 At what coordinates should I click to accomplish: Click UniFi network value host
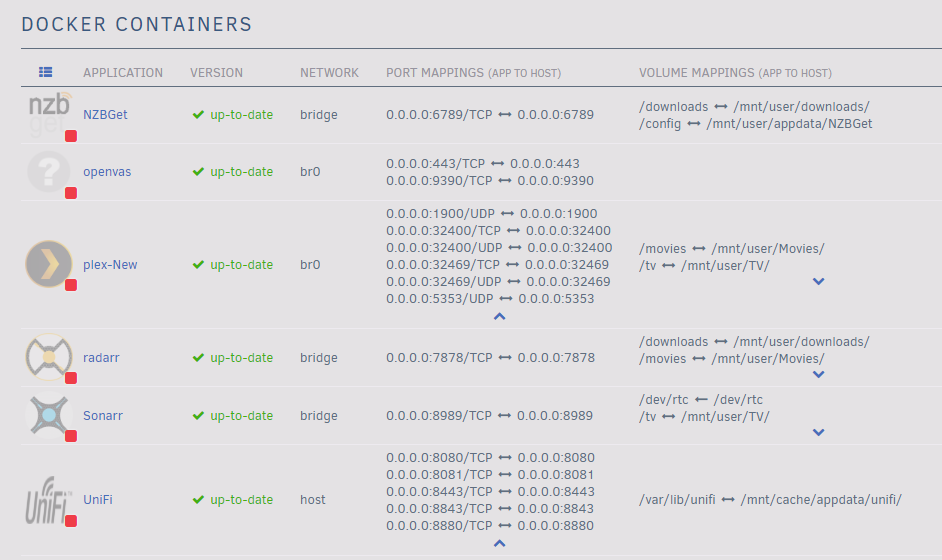tap(312, 499)
